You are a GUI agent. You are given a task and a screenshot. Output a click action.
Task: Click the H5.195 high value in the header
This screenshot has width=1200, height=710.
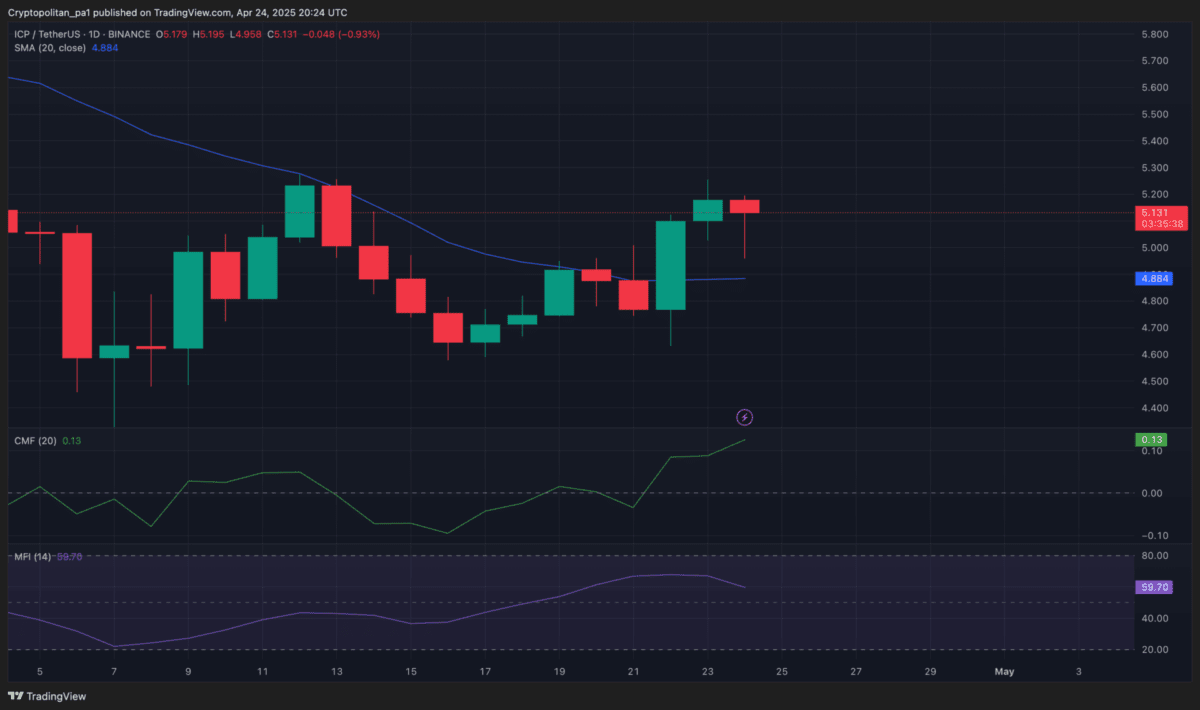pyautogui.click(x=208, y=34)
